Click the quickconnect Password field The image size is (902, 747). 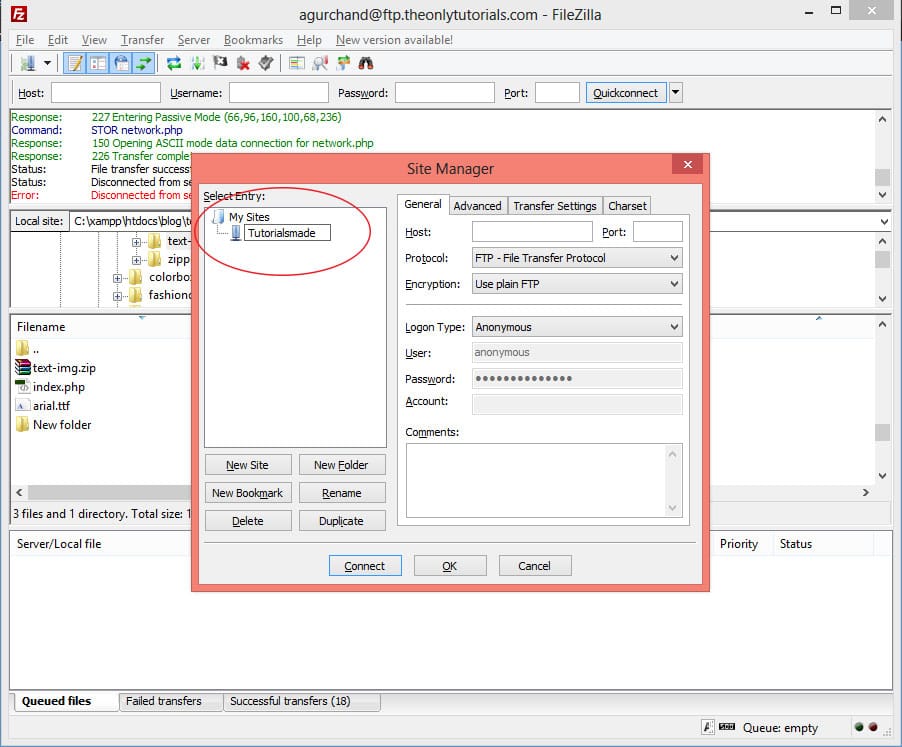pyautogui.click(x=445, y=93)
